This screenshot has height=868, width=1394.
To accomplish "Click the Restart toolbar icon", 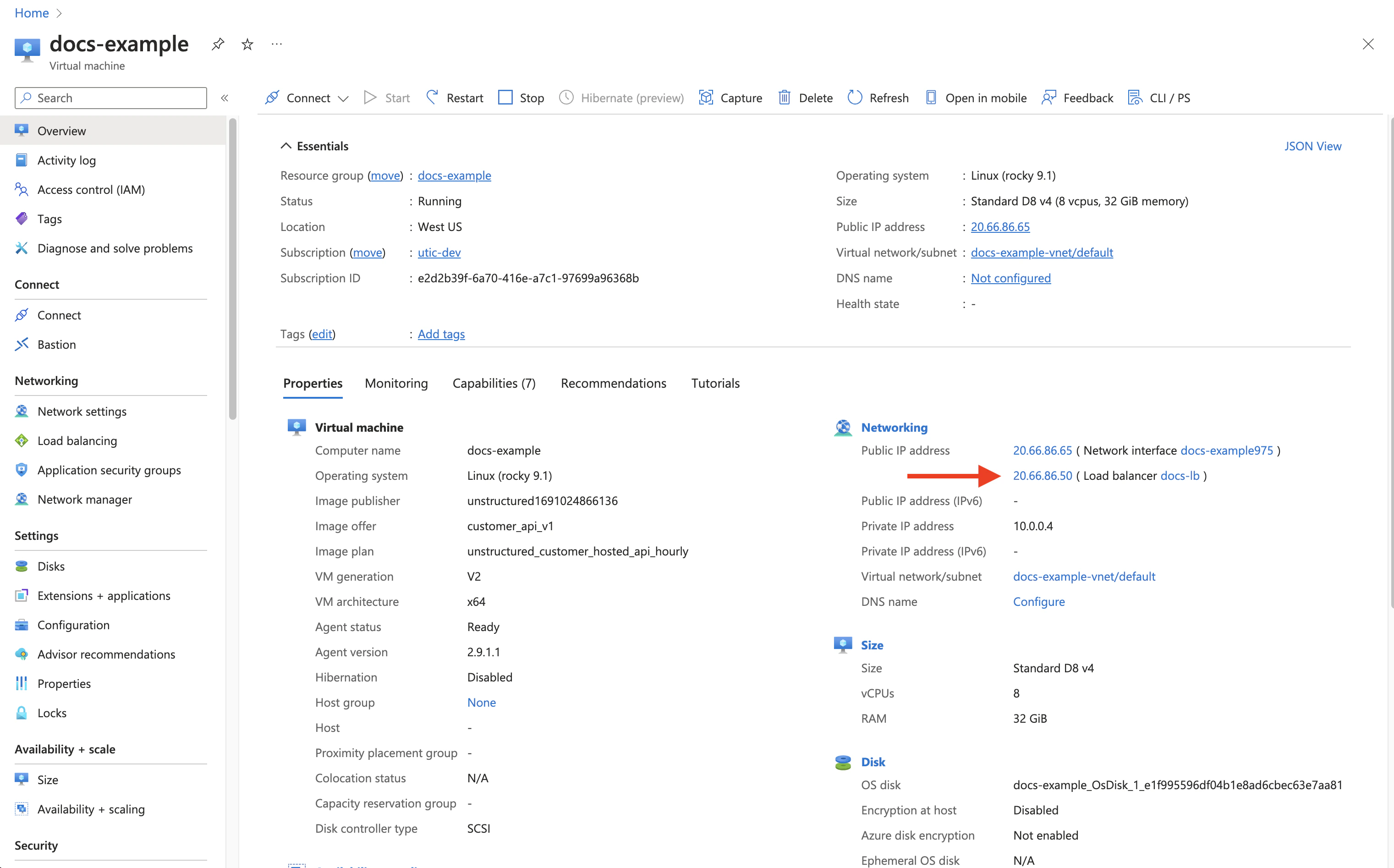I will click(432, 98).
